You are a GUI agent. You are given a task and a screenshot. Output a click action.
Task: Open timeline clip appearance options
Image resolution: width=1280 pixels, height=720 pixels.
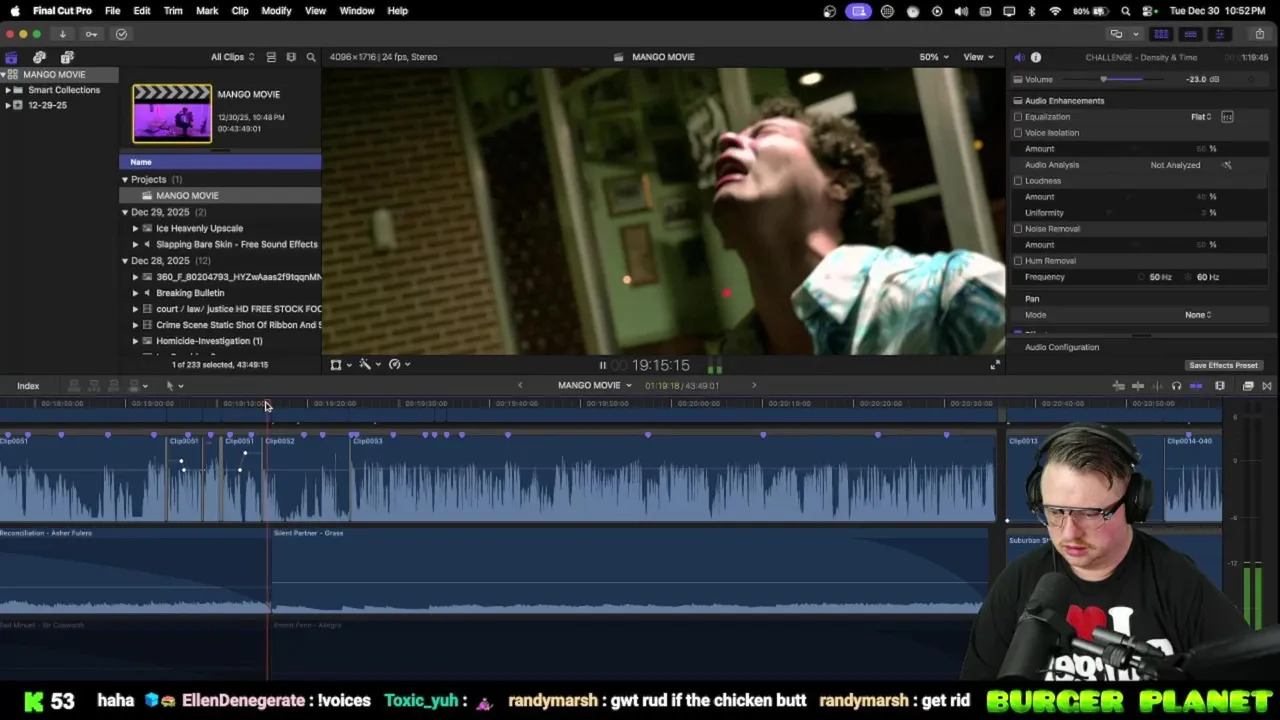[x=1220, y=386]
